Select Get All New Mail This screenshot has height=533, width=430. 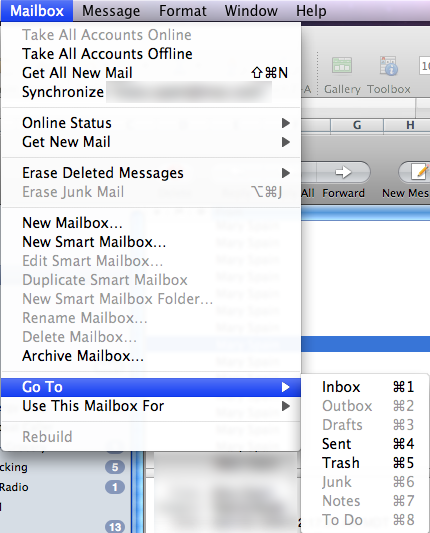(151, 73)
